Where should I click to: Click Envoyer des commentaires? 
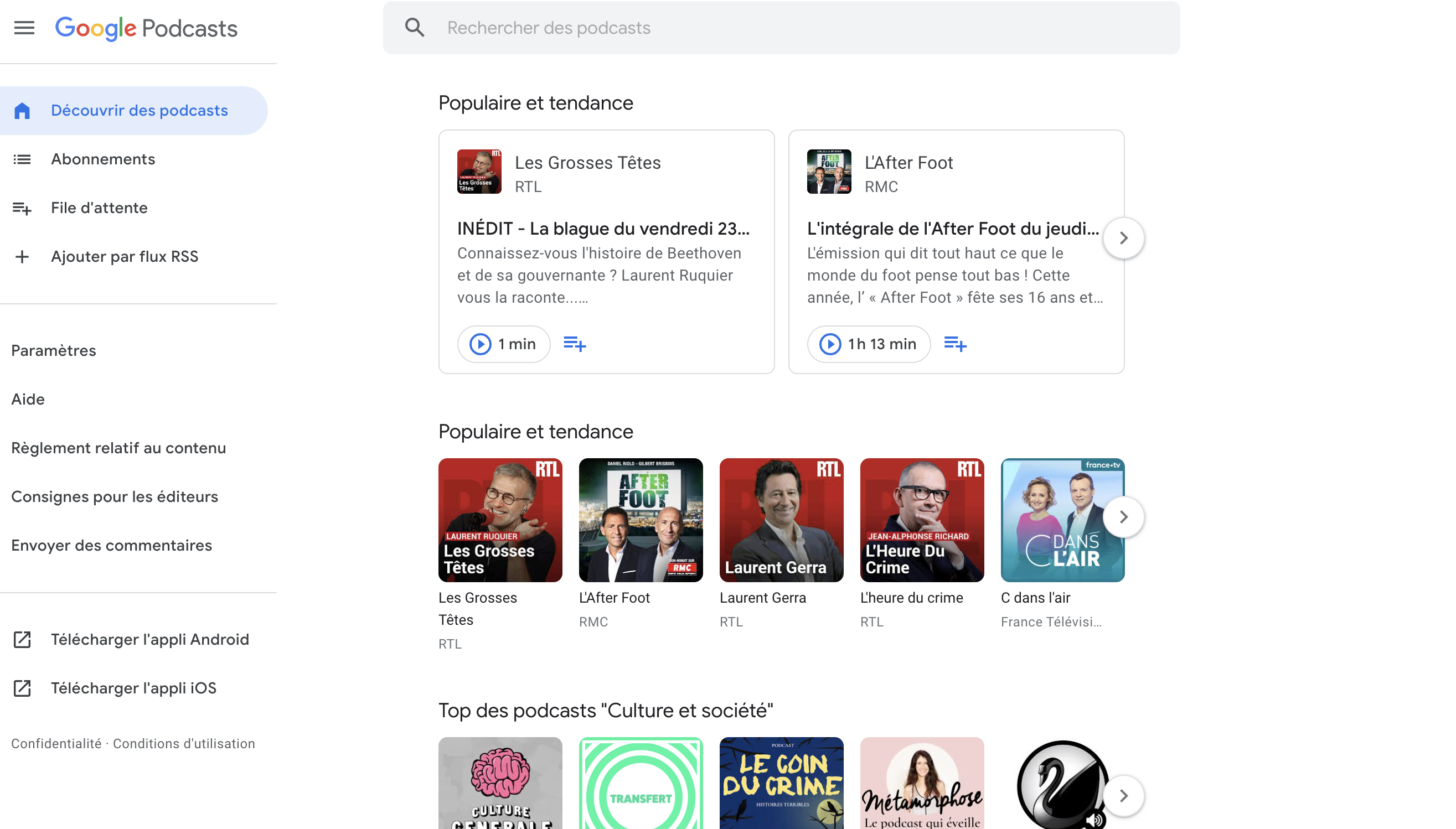[x=112, y=545]
